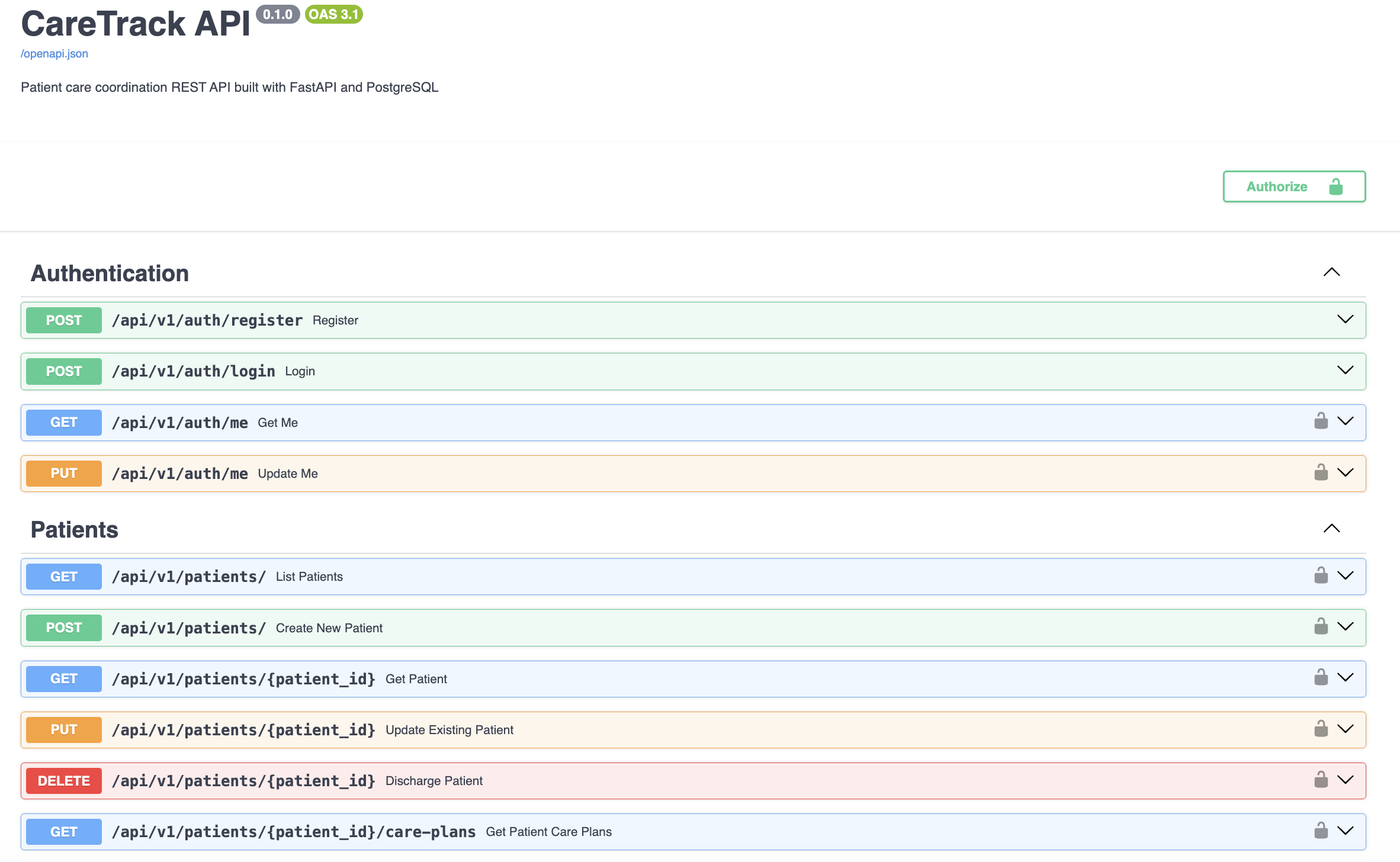1400x862 pixels.
Task: Click the /api/v1/auth/login path text
Action: click(194, 371)
